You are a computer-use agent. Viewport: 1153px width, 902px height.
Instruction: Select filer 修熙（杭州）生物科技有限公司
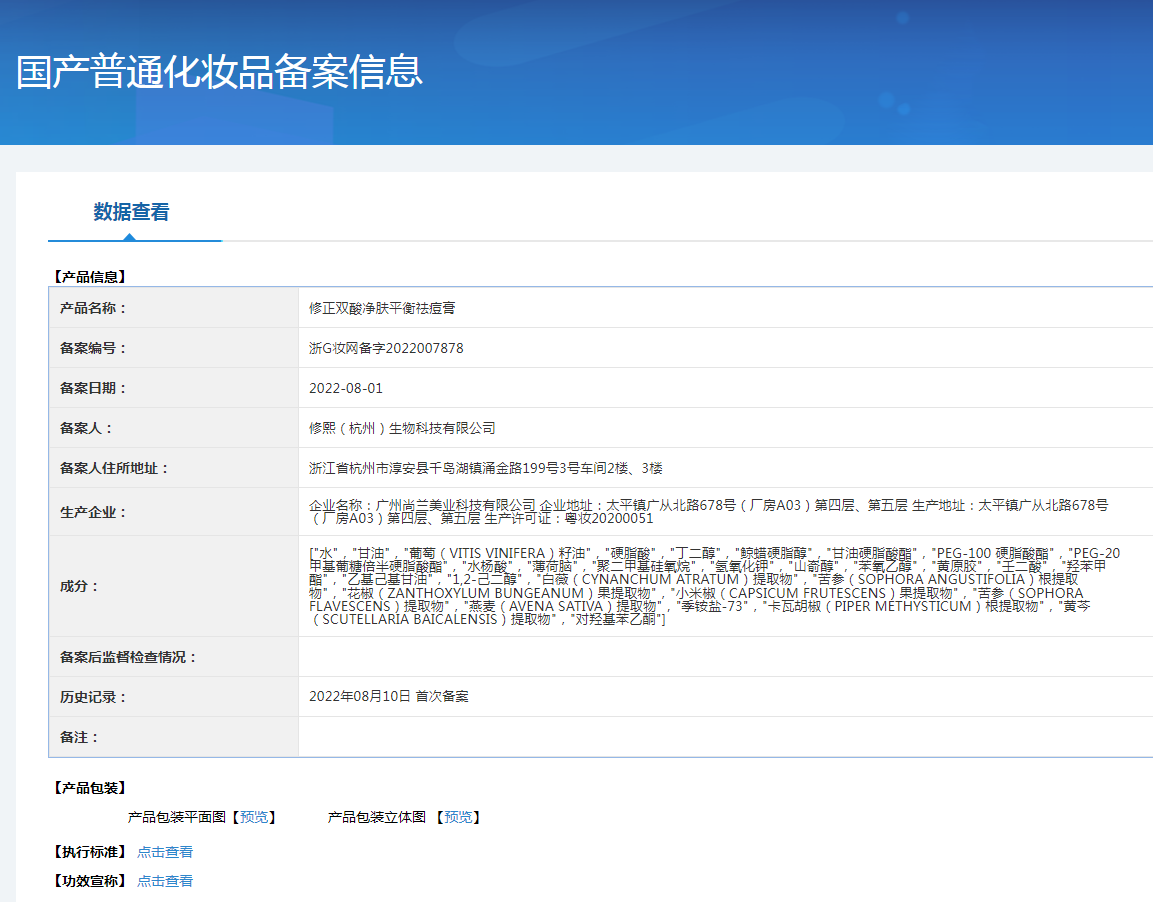(x=401, y=428)
